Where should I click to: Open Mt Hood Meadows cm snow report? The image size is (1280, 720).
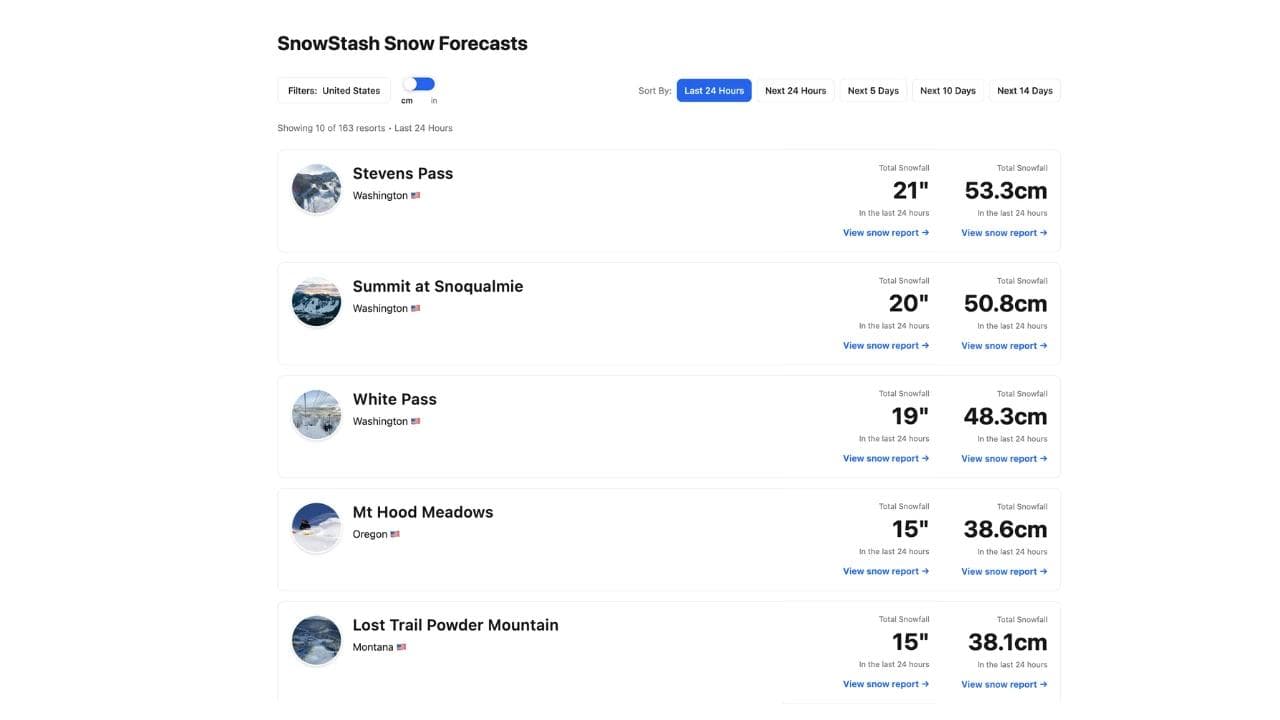pos(1004,572)
